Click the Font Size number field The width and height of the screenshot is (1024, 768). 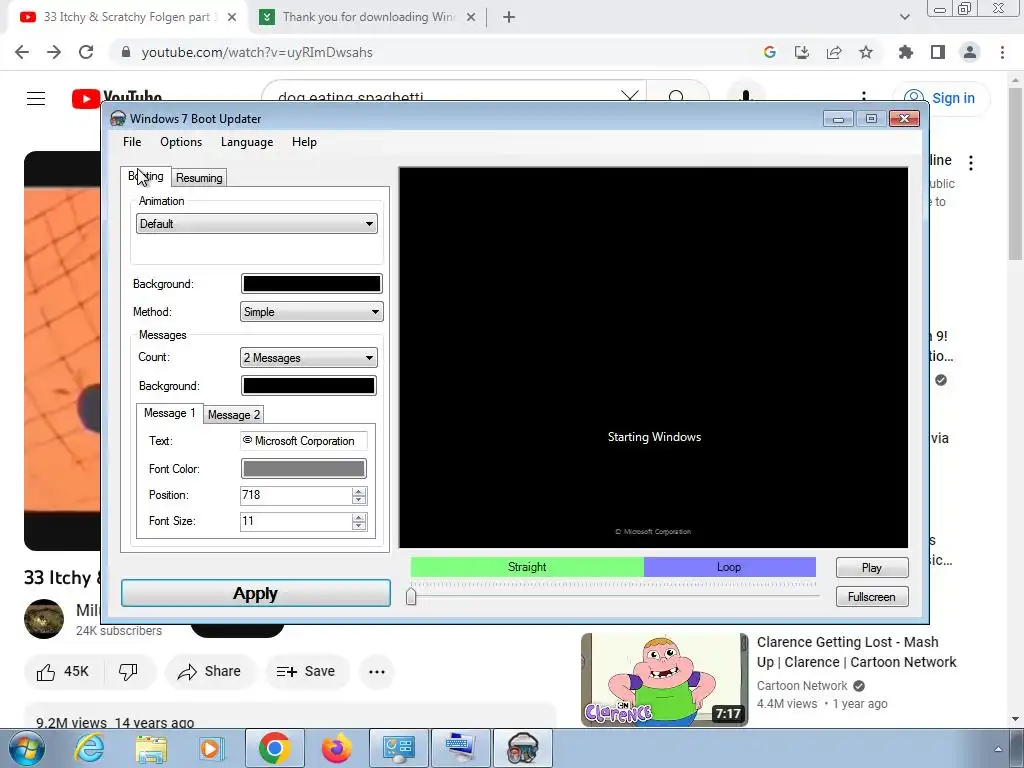(296, 521)
